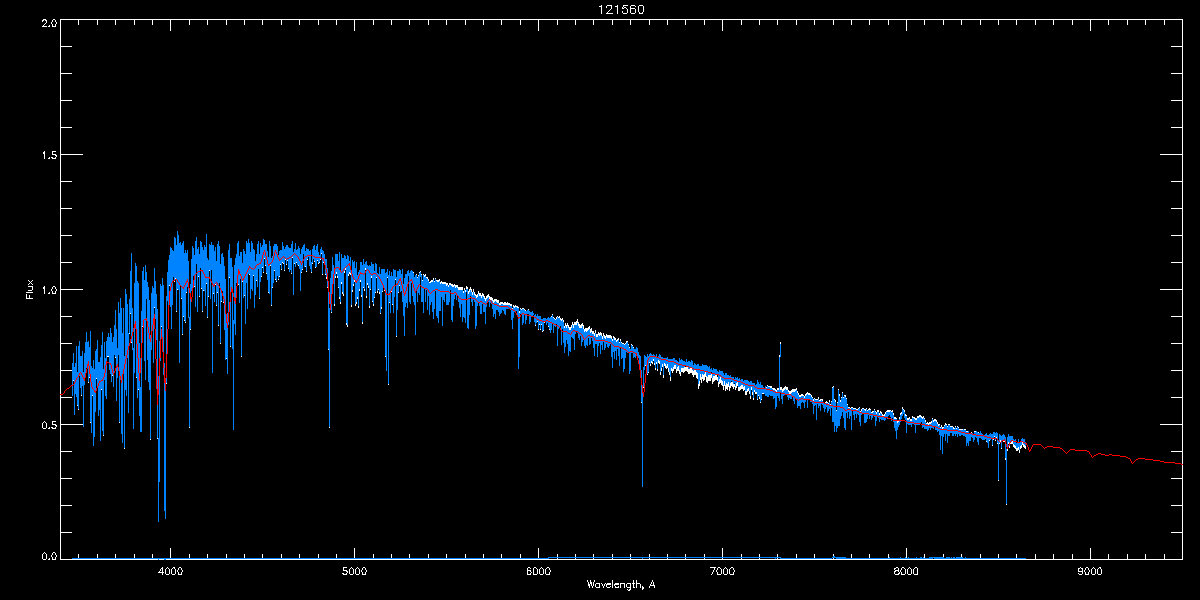Click the Flux y-axis label
Viewport: 1200px width, 600px height.
tap(30, 290)
